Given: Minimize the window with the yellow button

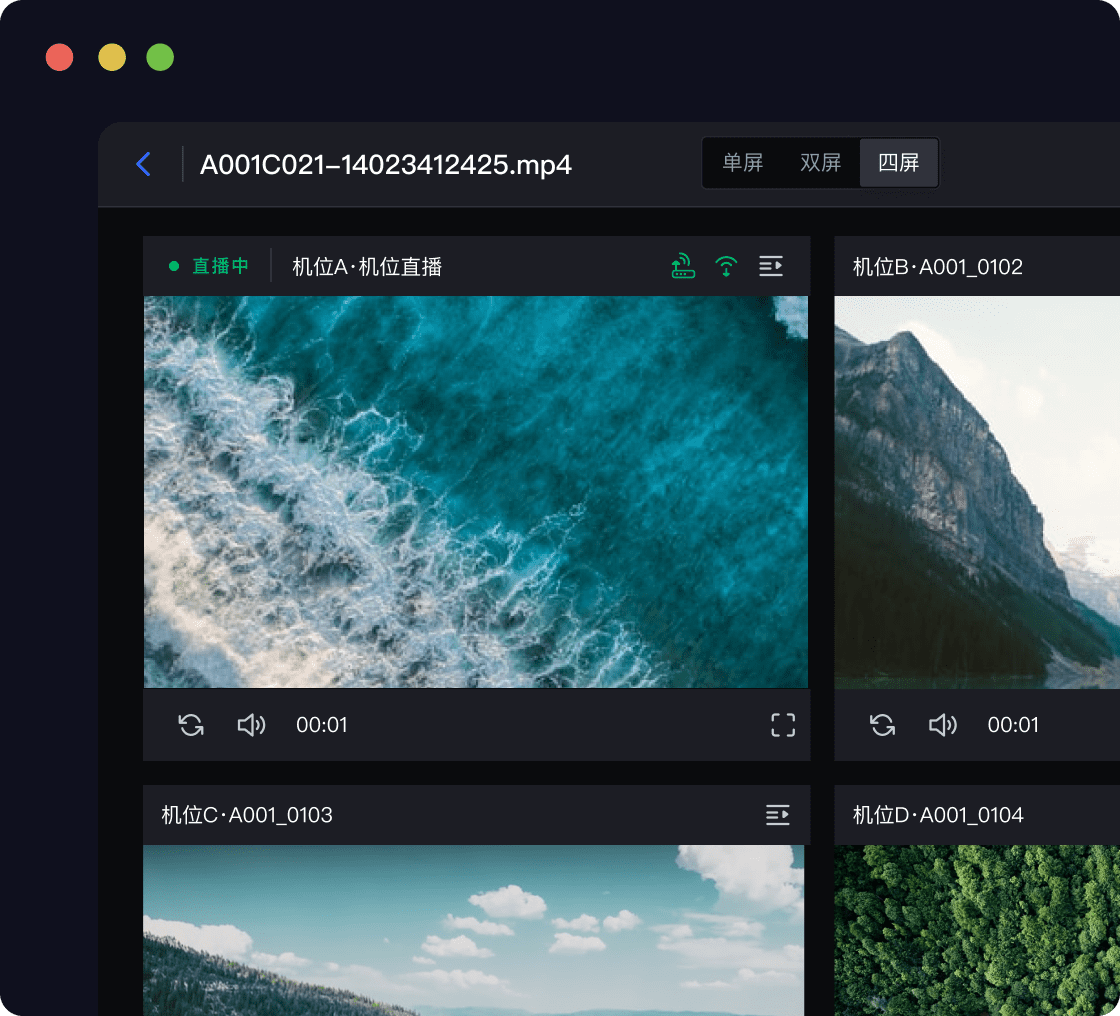Looking at the screenshot, I should coord(112,57).
